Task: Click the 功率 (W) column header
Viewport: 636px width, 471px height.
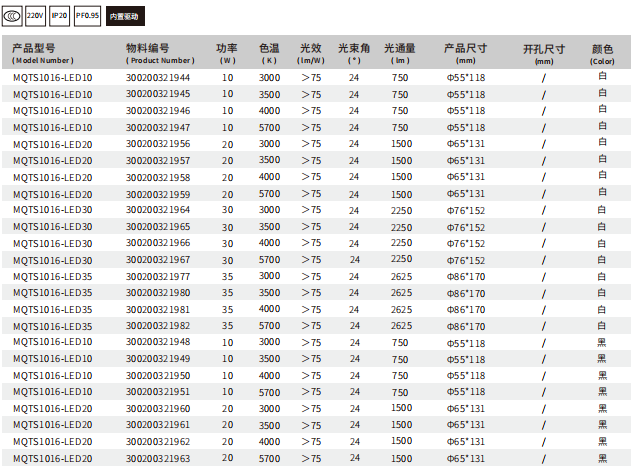Action: pyautogui.click(x=227, y=53)
